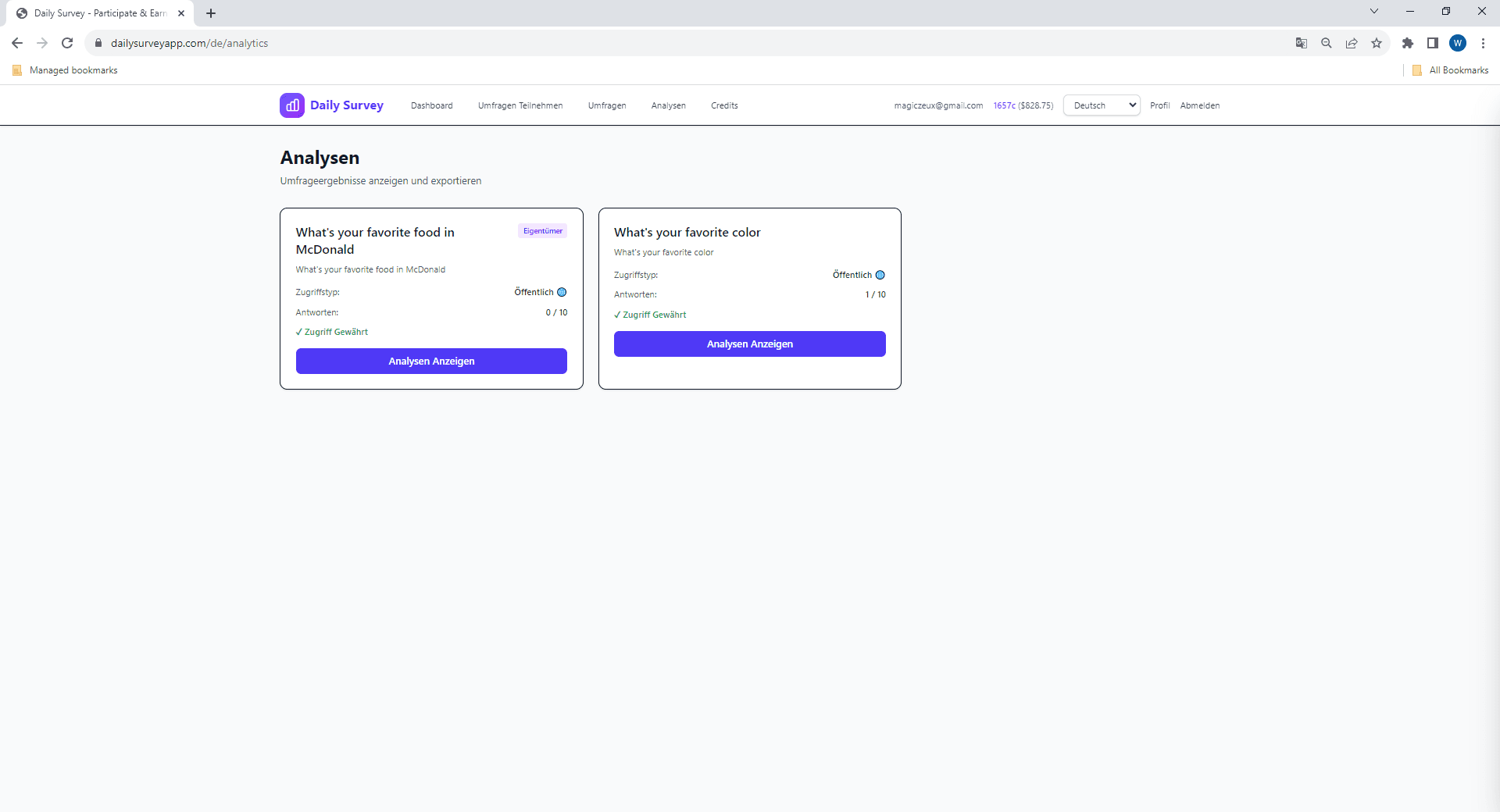The image size is (1500, 812).
Task: Toggle the browser side panel icon
Action: pyautogui.click(x=1433, y=43)
